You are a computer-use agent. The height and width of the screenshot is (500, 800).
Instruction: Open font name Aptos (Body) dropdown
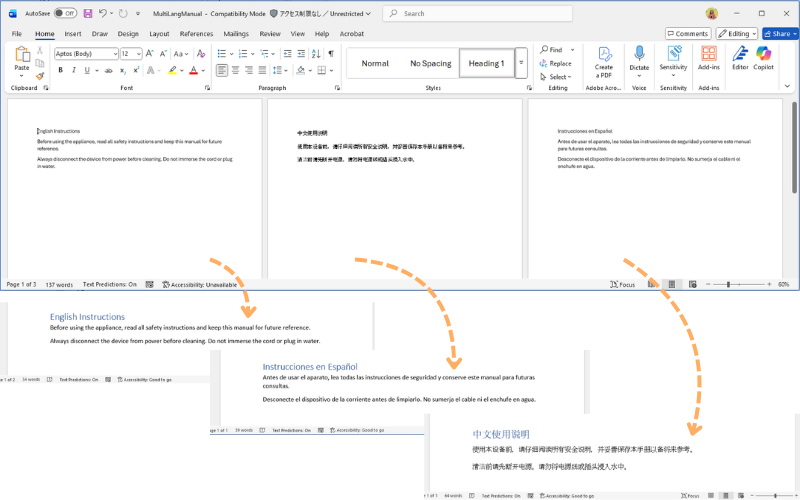pyautogui.click(x=115, y=54)
